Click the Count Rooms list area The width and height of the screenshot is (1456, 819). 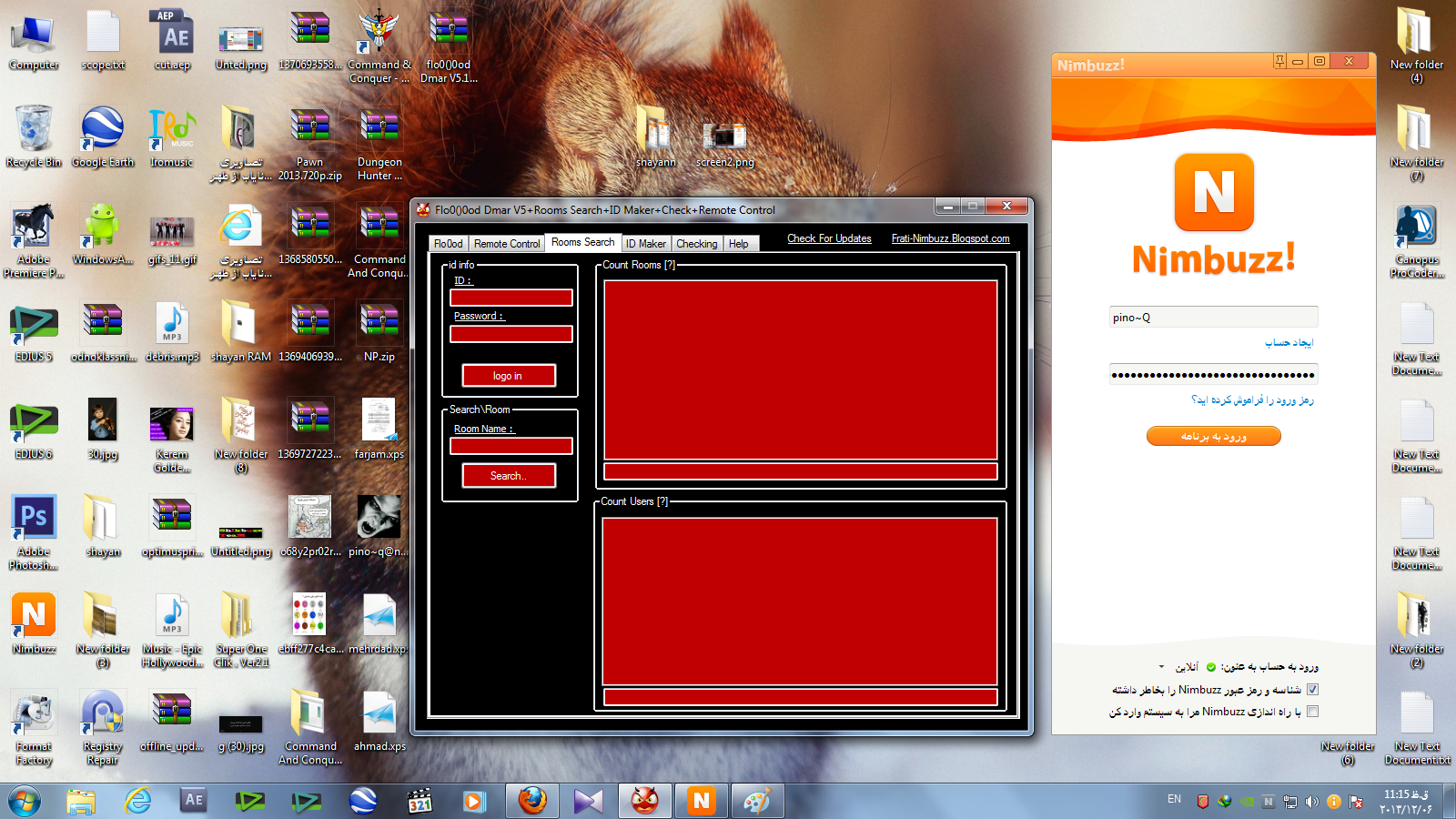[801, 369]
